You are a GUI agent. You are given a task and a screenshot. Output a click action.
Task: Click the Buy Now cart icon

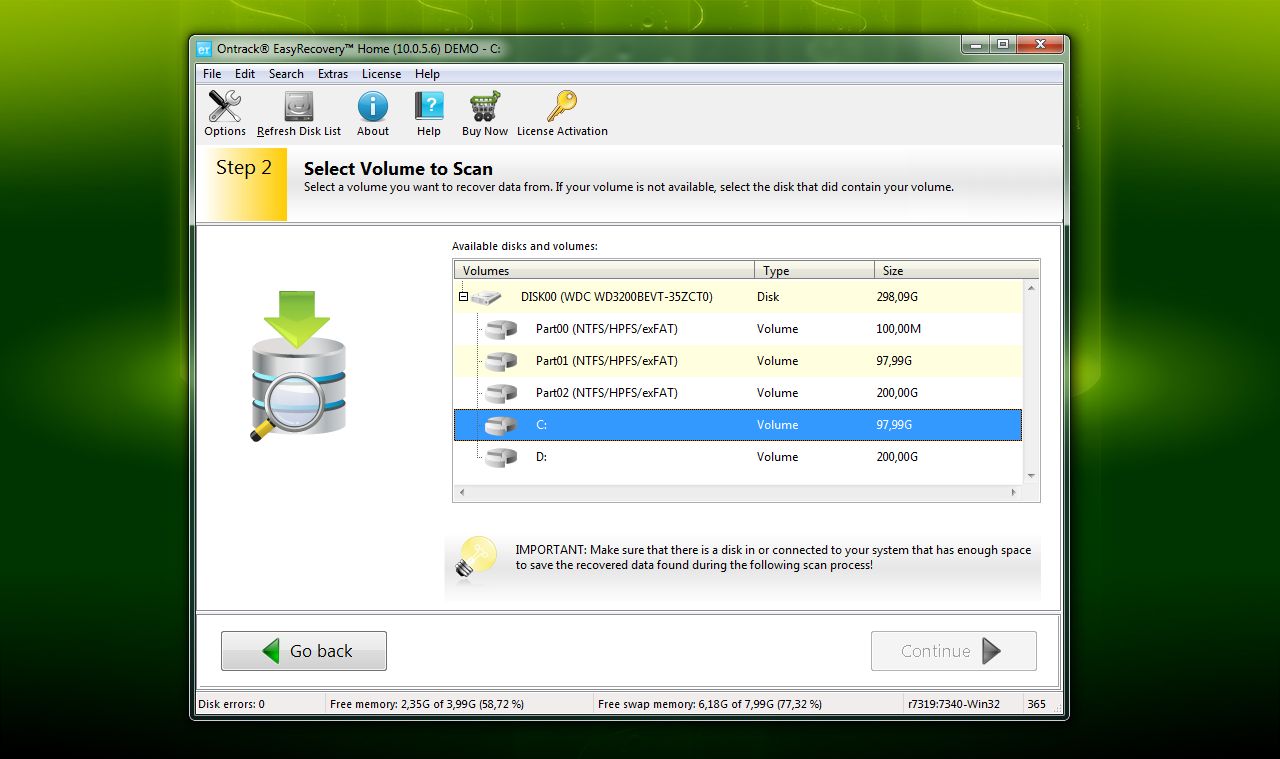pyautogui.click(x=485, y=106)
